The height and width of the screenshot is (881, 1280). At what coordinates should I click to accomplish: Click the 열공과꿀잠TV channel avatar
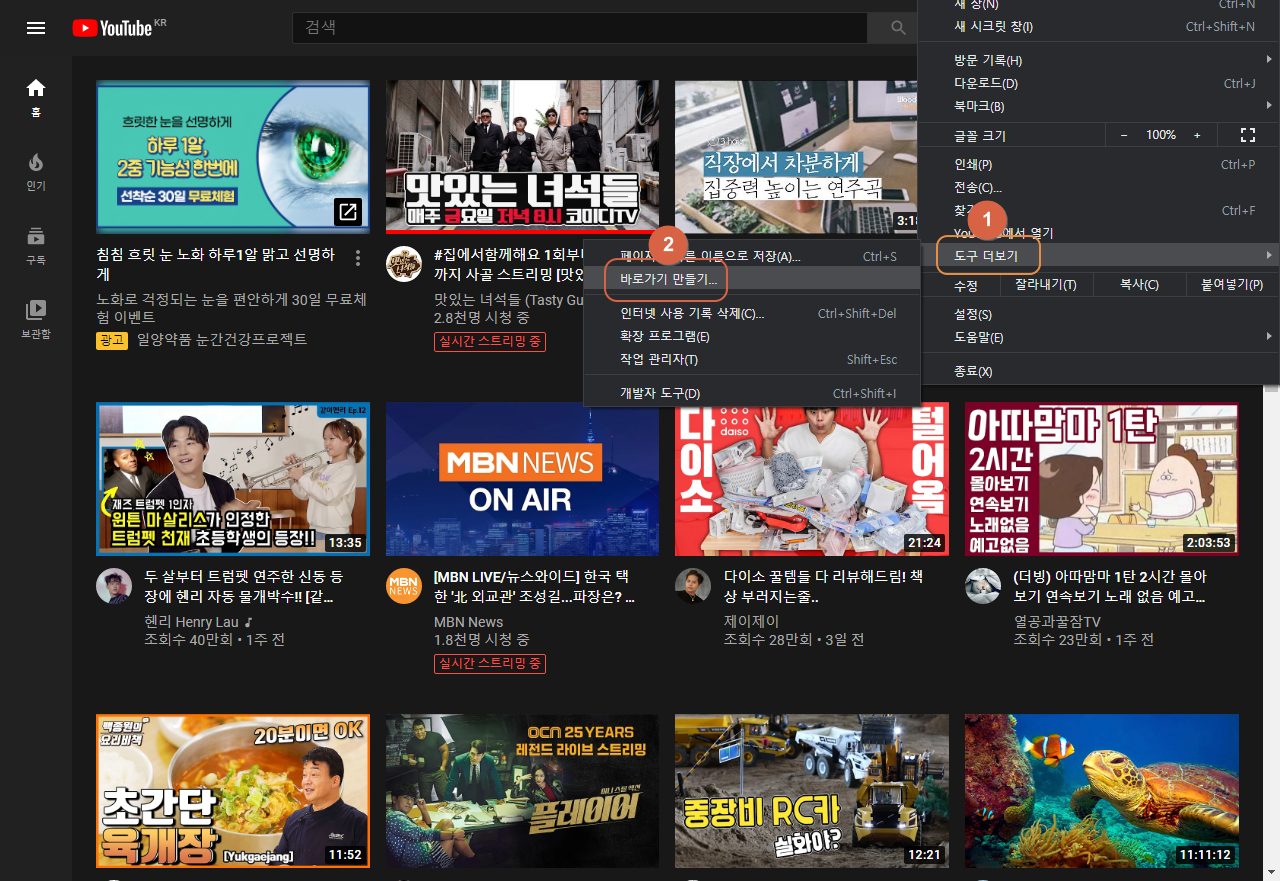coord(983,586)
